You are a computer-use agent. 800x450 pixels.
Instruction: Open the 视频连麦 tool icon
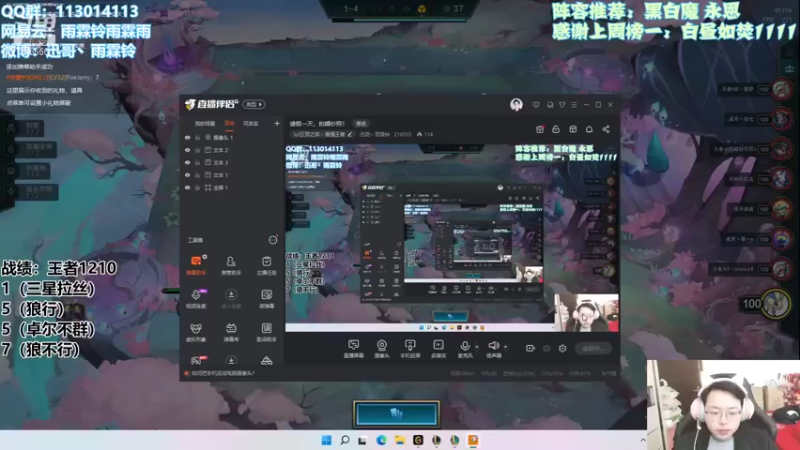196,298
